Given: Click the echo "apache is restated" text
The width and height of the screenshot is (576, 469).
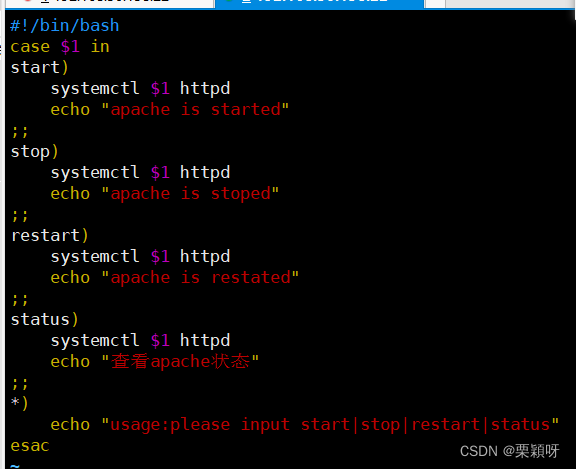Looking at the screenshot, I should point(174,278).
